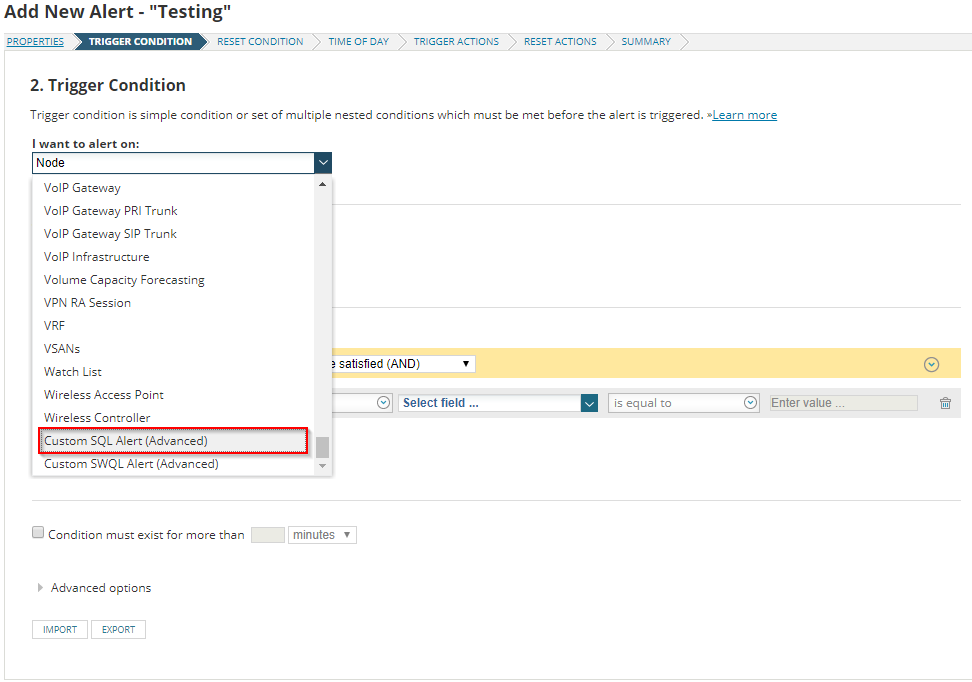Click the IMPORT button
The width and height of the screenshot is (972, 682).
[x=59, y=629]
